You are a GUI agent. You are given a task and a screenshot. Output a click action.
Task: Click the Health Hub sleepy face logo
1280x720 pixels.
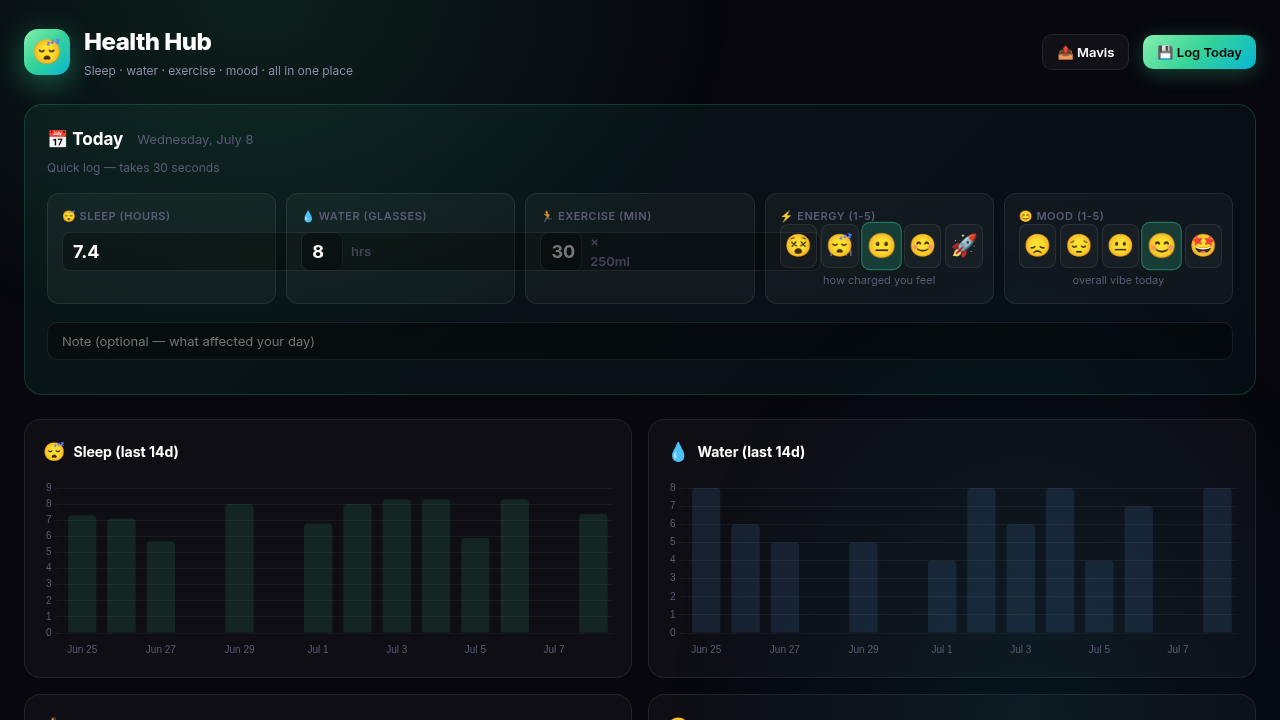tap(47, 52)
